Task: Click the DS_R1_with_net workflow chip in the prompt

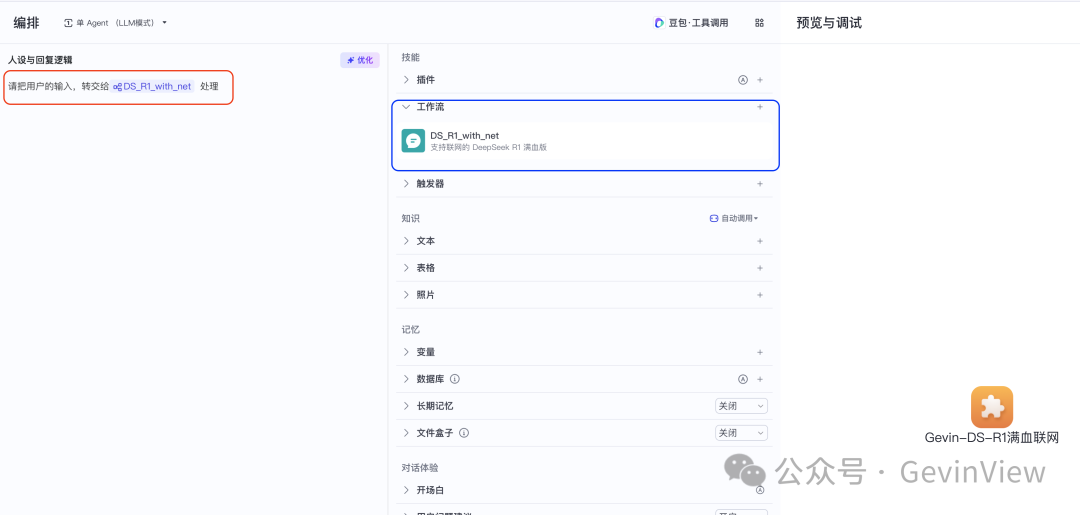Action: point(153,87)
